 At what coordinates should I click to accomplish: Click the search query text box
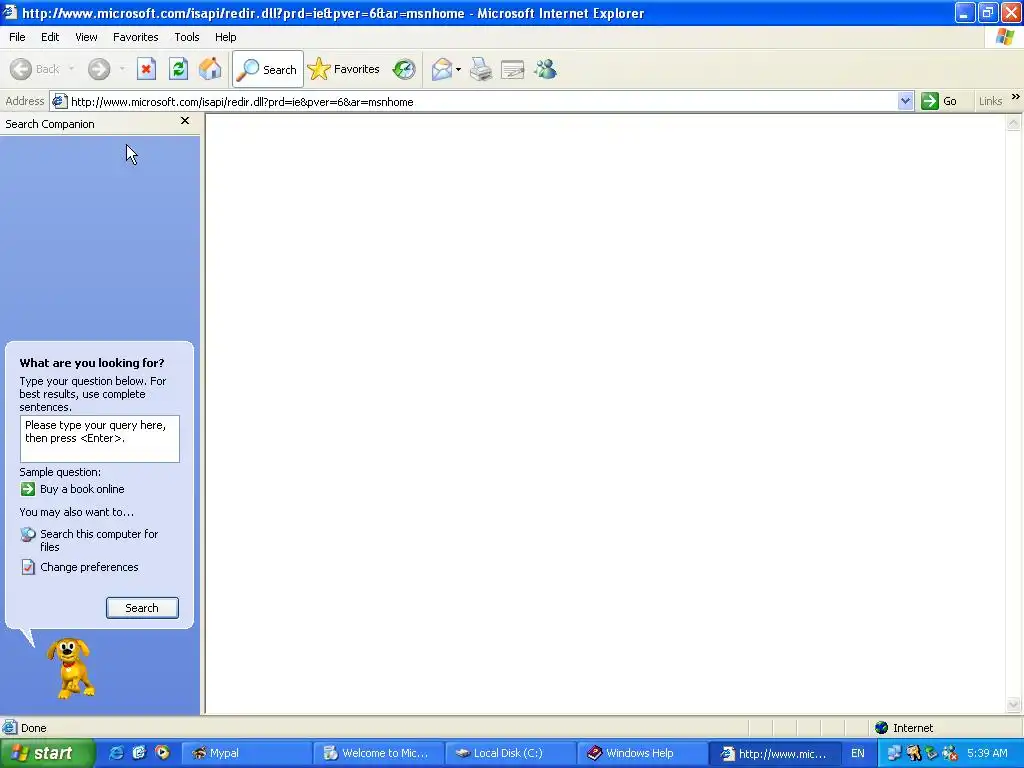[99, 439]
